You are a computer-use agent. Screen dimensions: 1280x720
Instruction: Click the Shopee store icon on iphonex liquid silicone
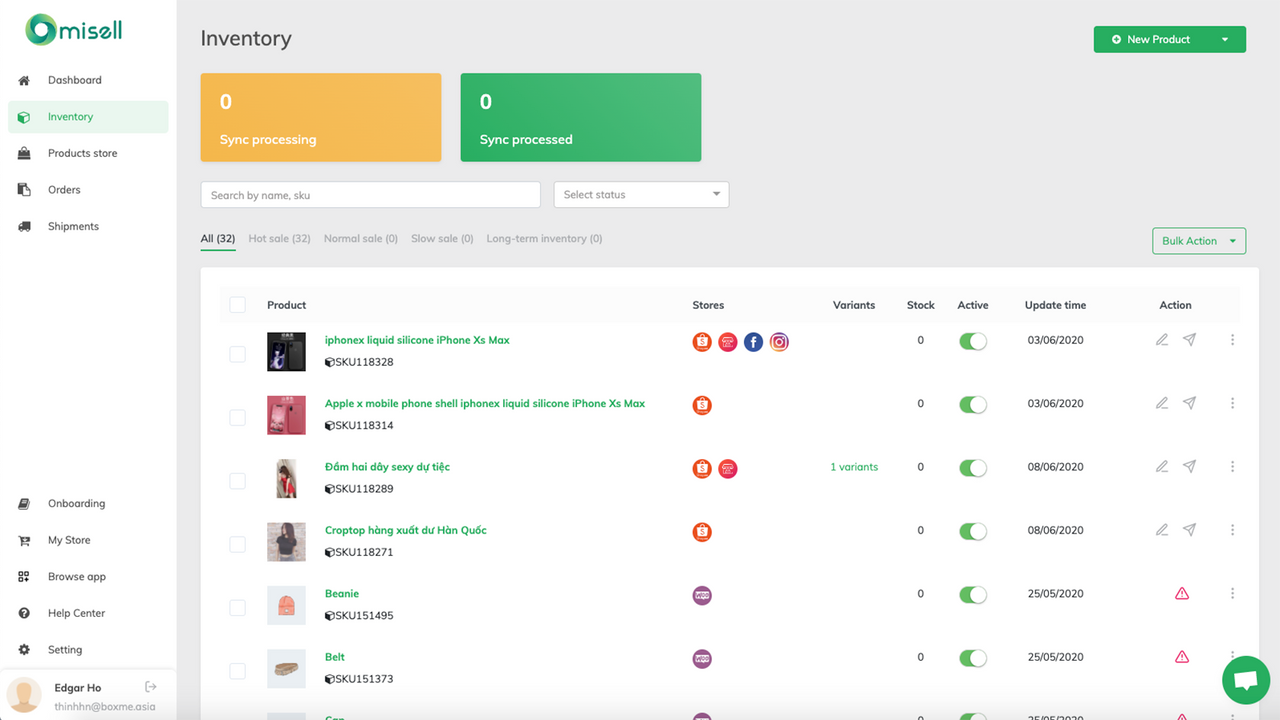point(701,341)
